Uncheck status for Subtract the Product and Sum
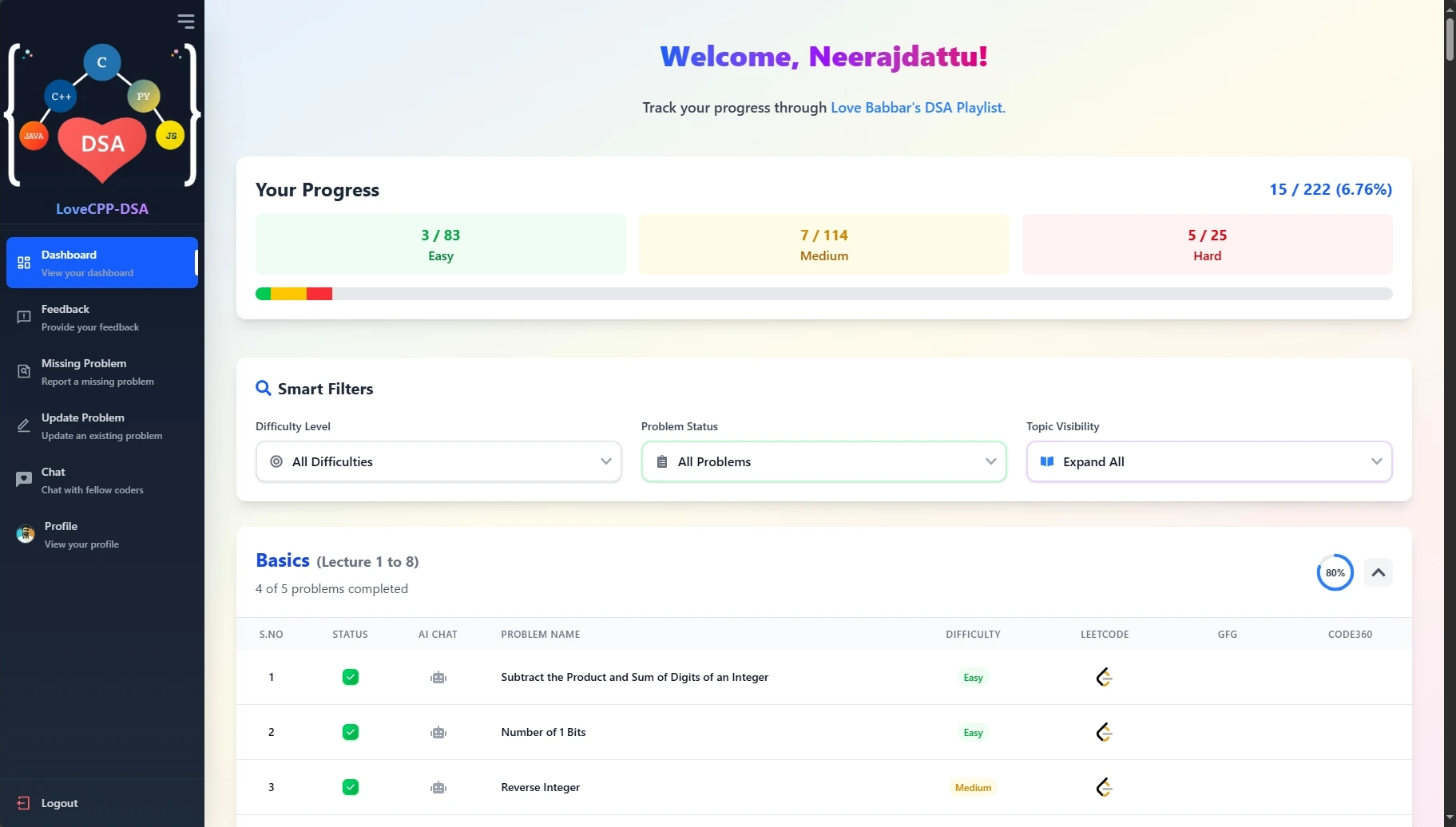Screen dimensions: 1456x827 (351, 676)
